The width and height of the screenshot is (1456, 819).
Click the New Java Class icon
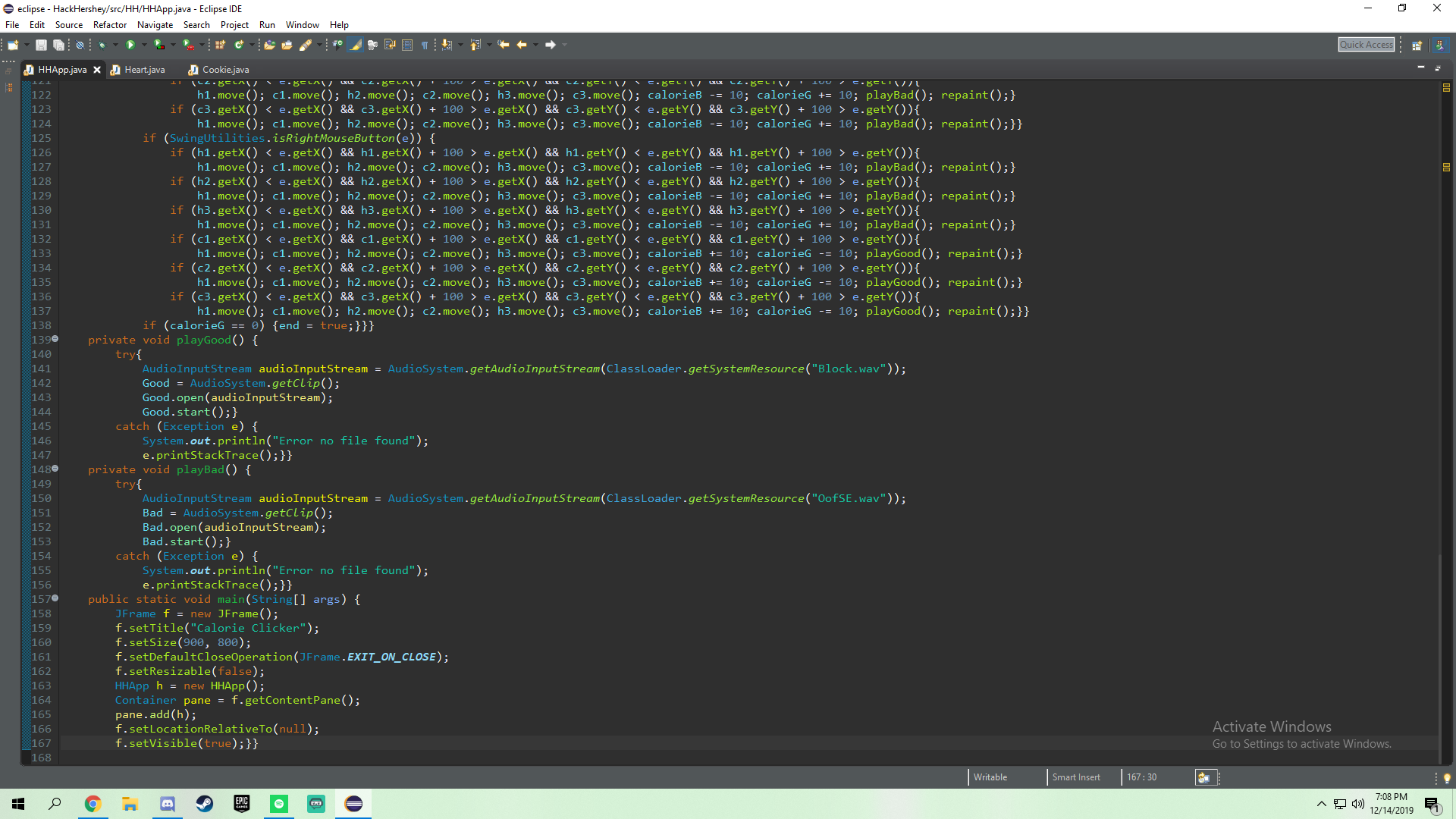(239, 45)
